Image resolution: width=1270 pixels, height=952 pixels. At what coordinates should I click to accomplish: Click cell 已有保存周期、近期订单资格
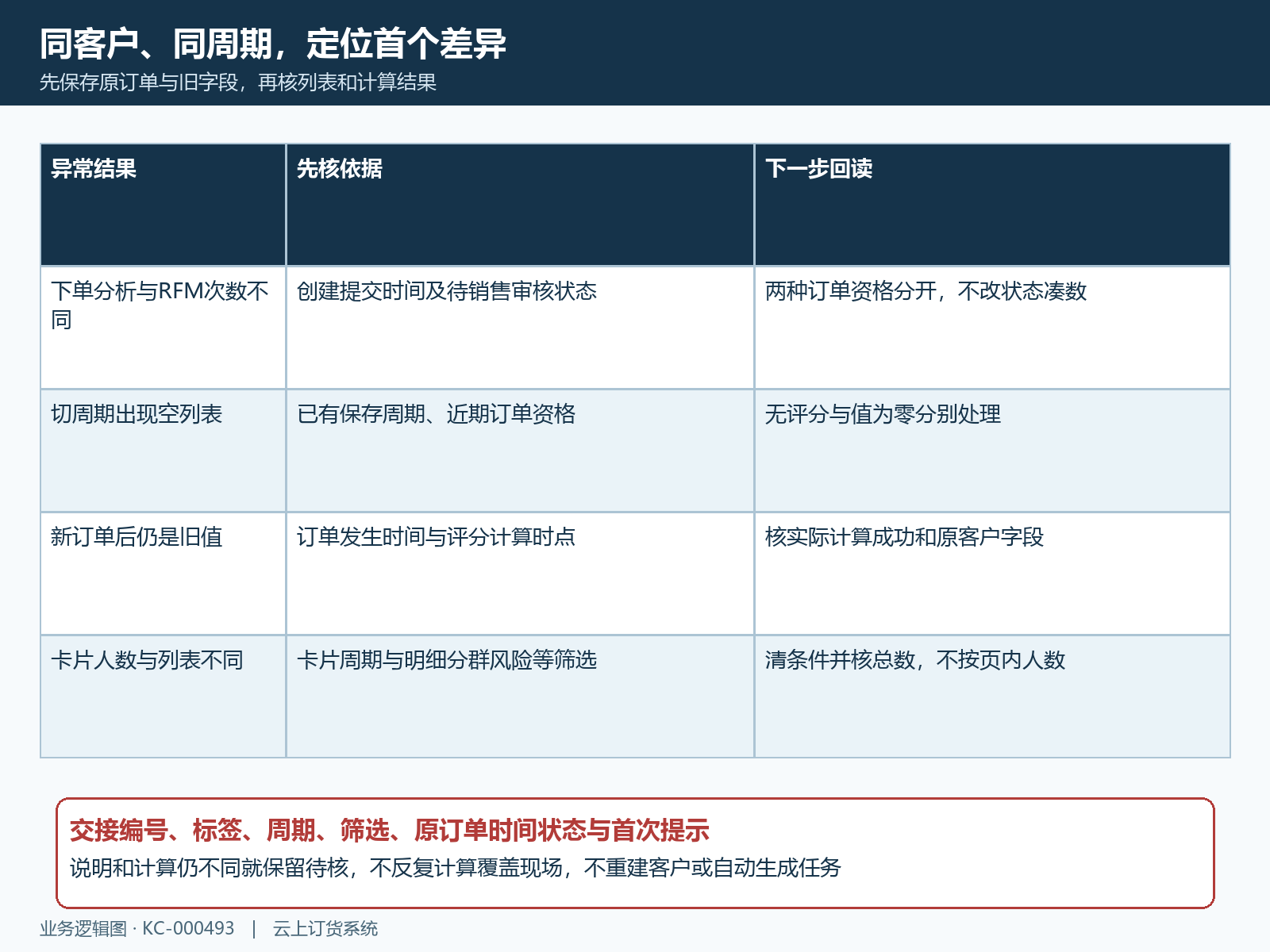tap(520, 451)
